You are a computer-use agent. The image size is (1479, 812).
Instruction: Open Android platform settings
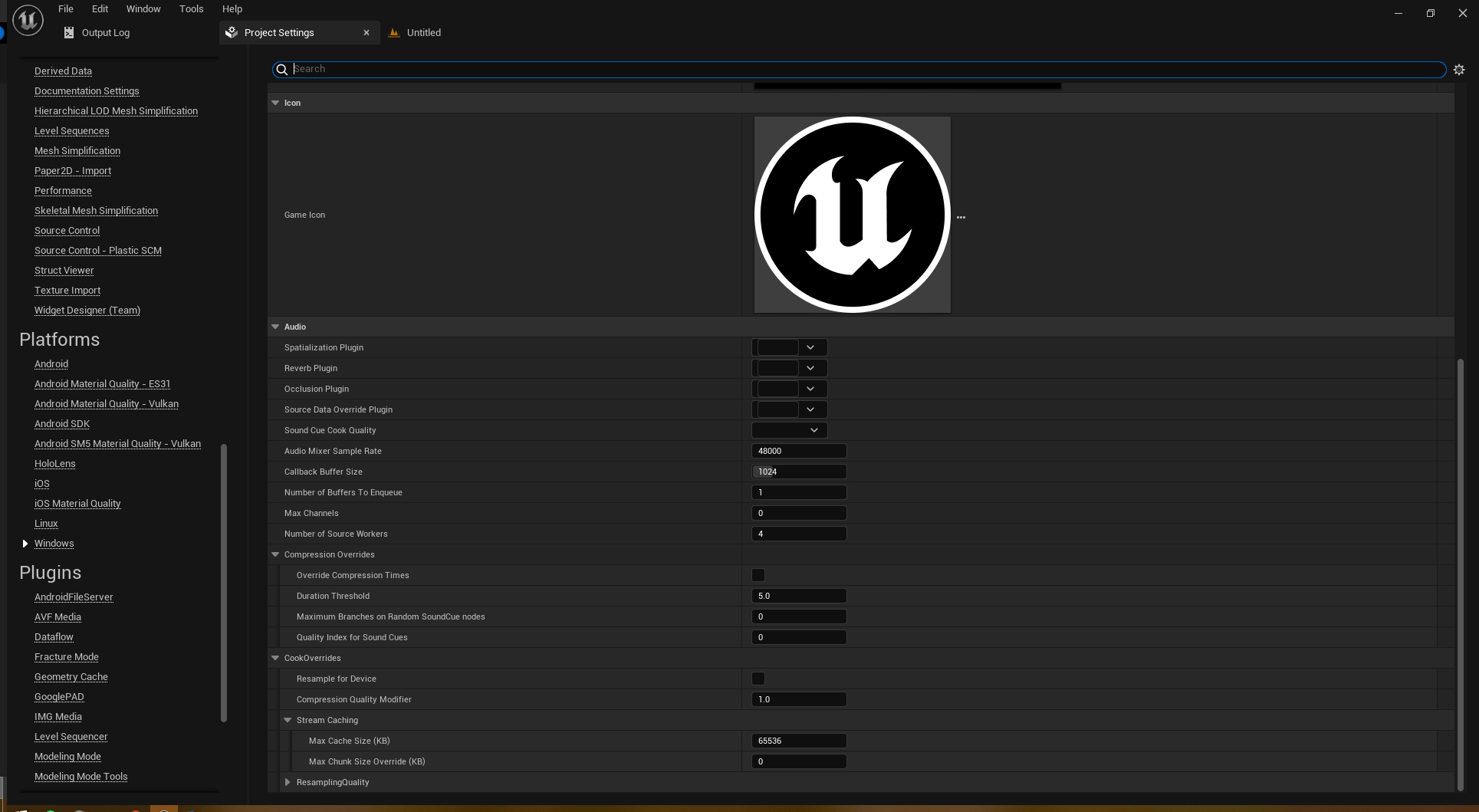click(51, 363)
